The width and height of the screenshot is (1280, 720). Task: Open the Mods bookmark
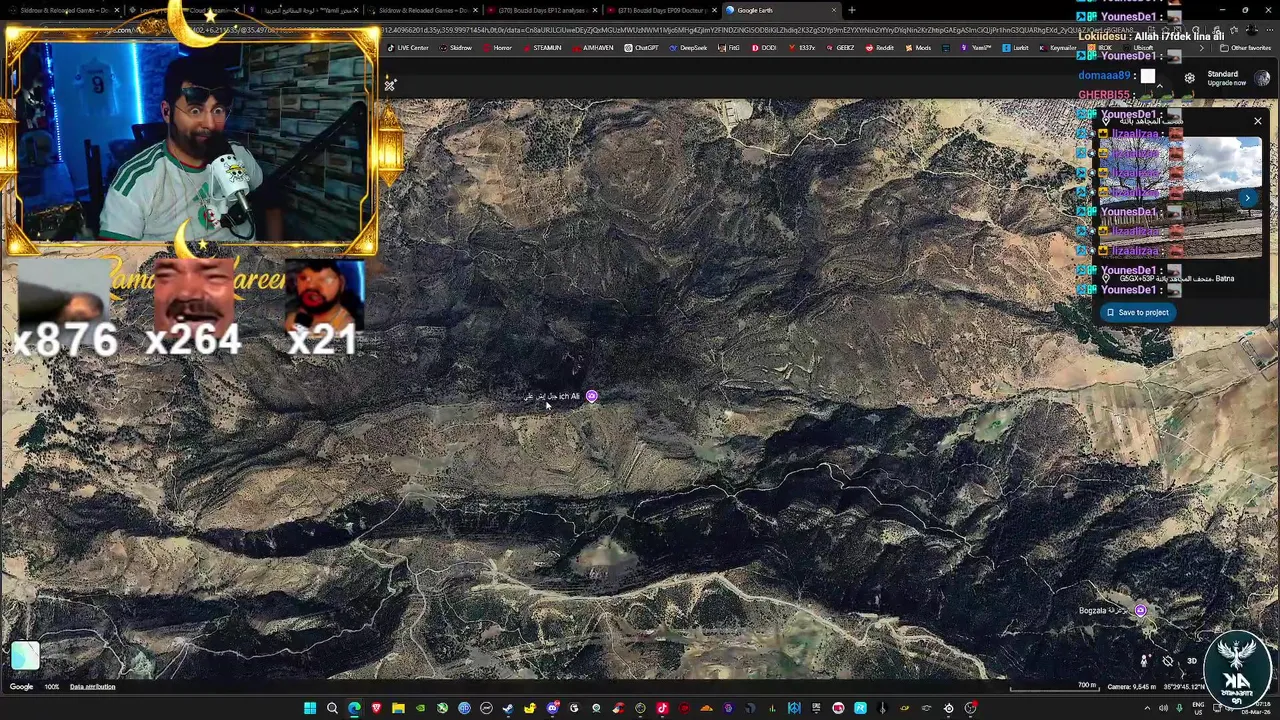[x=918, y=48]
